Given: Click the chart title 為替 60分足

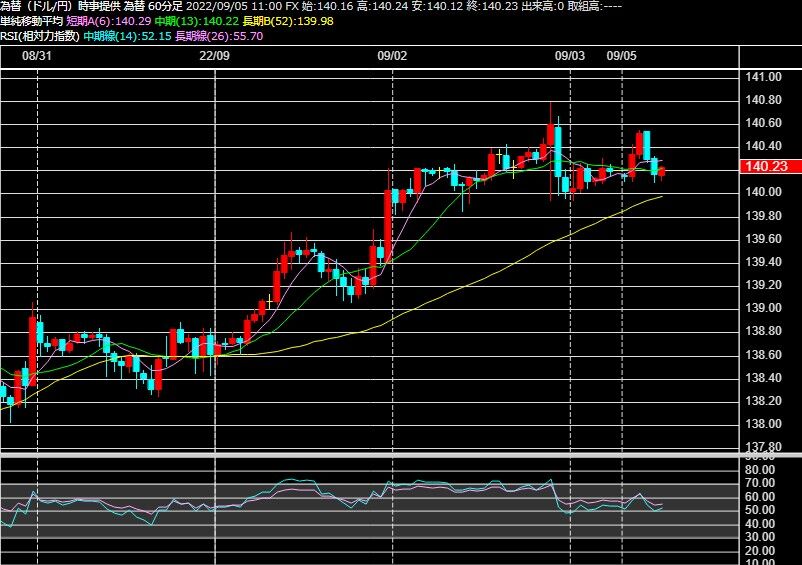Looking at the screenshot, I should coord(153,7).
